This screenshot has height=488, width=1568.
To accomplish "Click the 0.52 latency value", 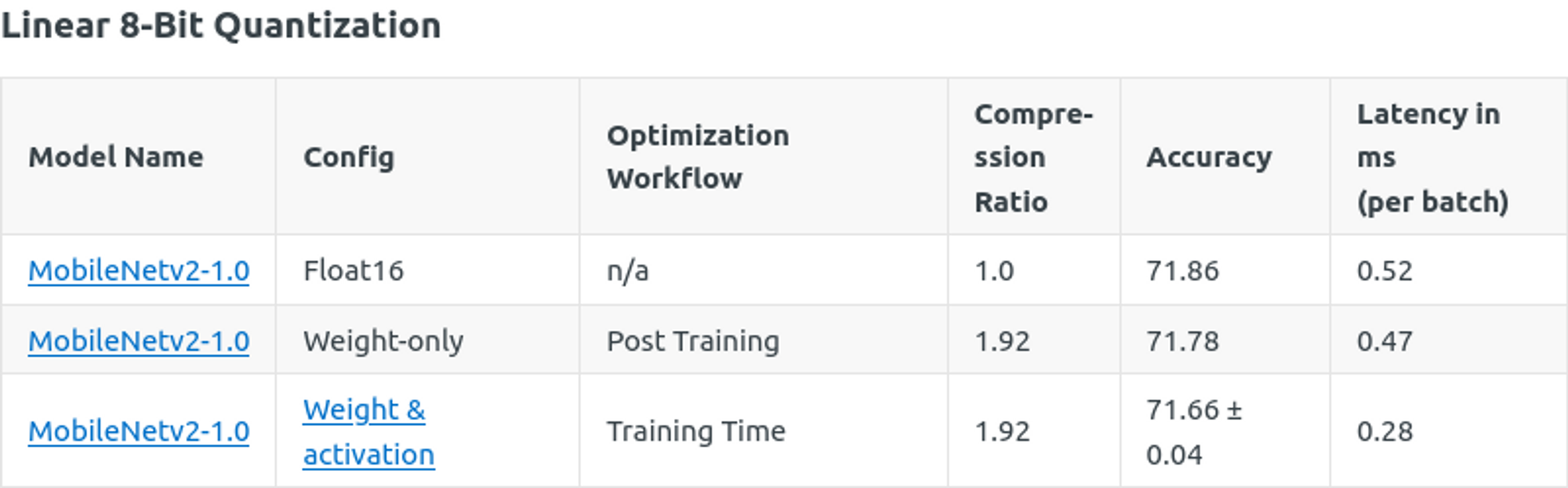I will point(1385,271).
